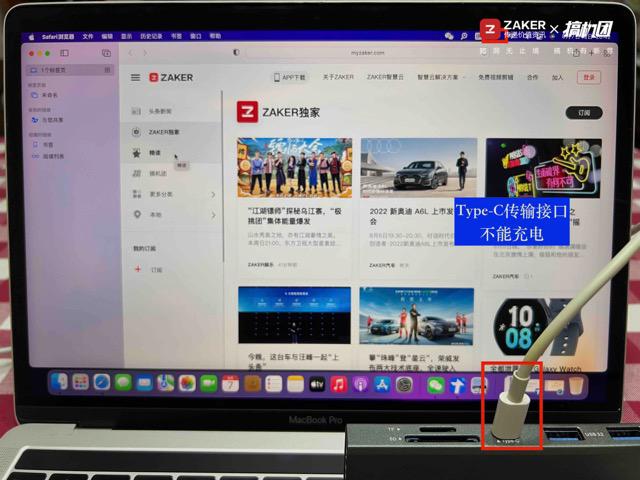Open the 历史记录 menu
This screenshot has height=480, width=640.
pos(151,36)
